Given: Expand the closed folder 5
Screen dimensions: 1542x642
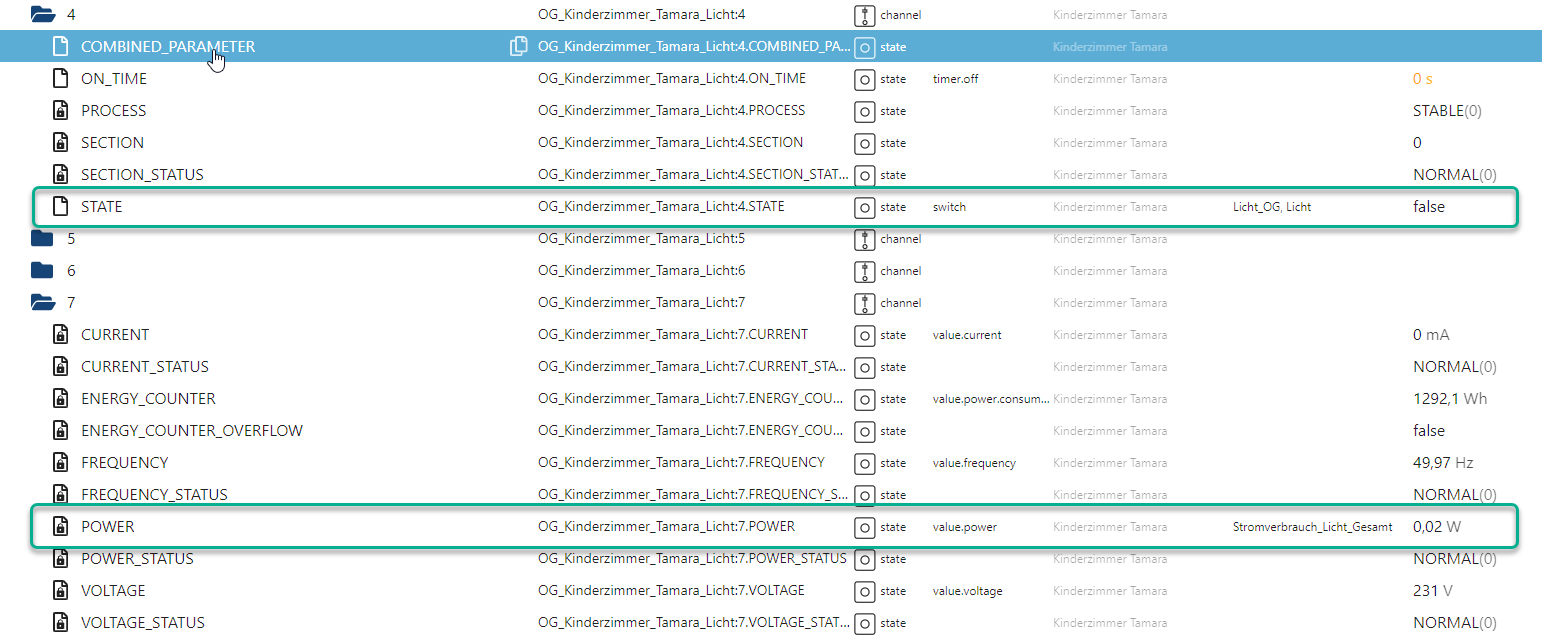Looking at the screenshot, I should pyautogui.click(x=42, y=238).
